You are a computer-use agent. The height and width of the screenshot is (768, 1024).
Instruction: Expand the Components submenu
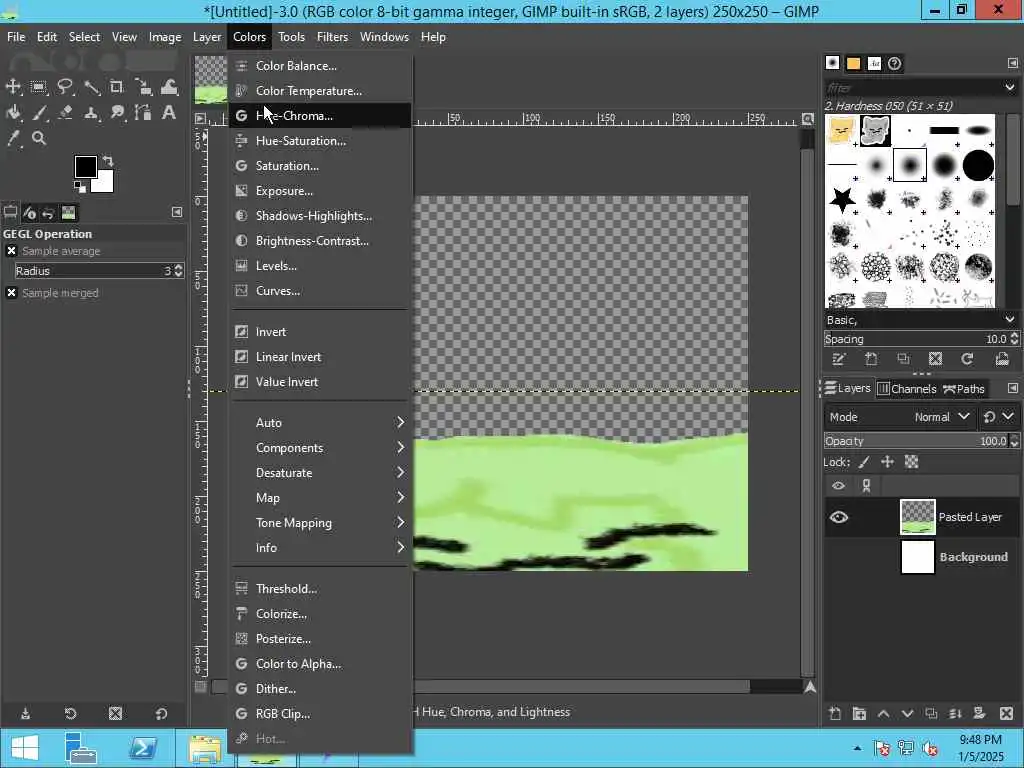point(320,448)
